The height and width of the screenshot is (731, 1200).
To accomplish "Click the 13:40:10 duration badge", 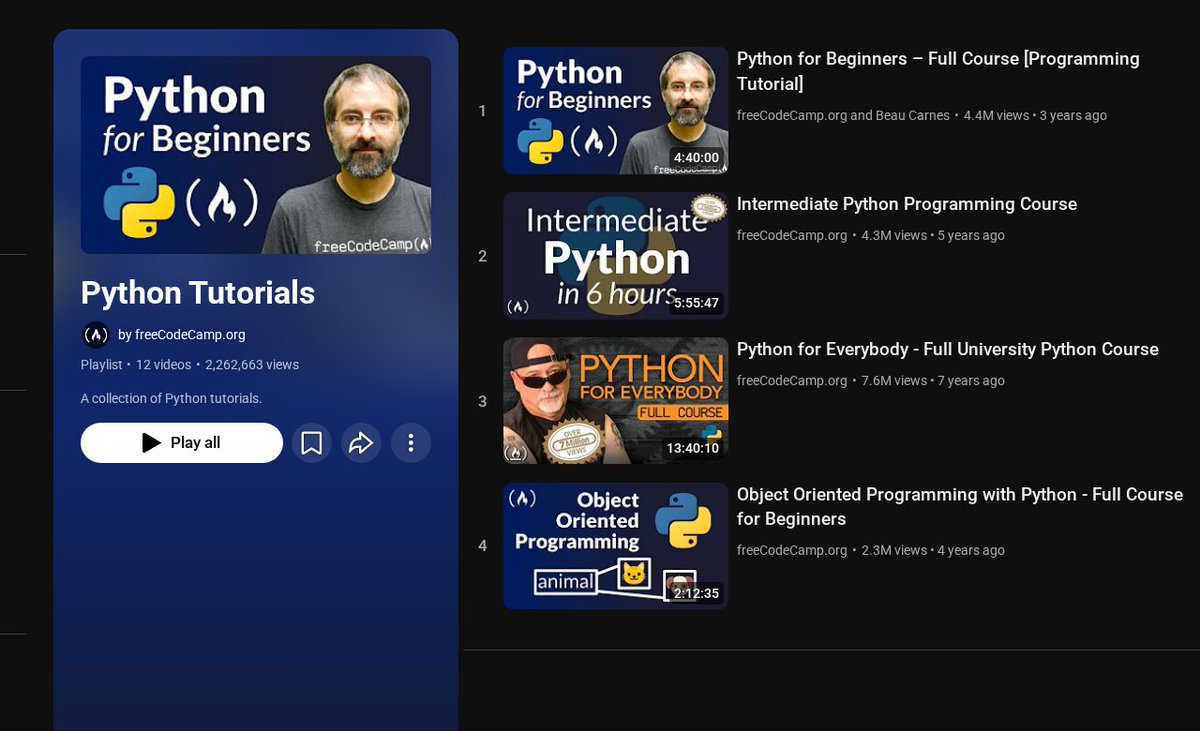I will 693,448.
